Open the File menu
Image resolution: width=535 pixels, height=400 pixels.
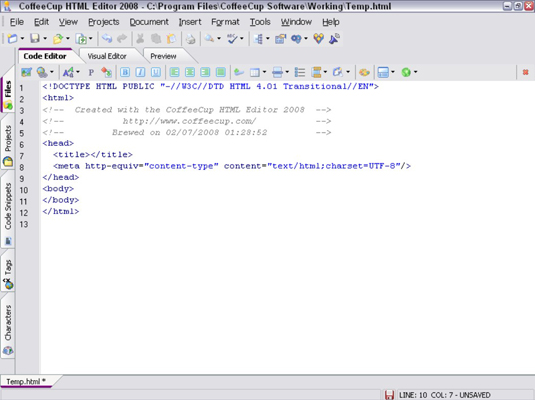tap(17, 22)
